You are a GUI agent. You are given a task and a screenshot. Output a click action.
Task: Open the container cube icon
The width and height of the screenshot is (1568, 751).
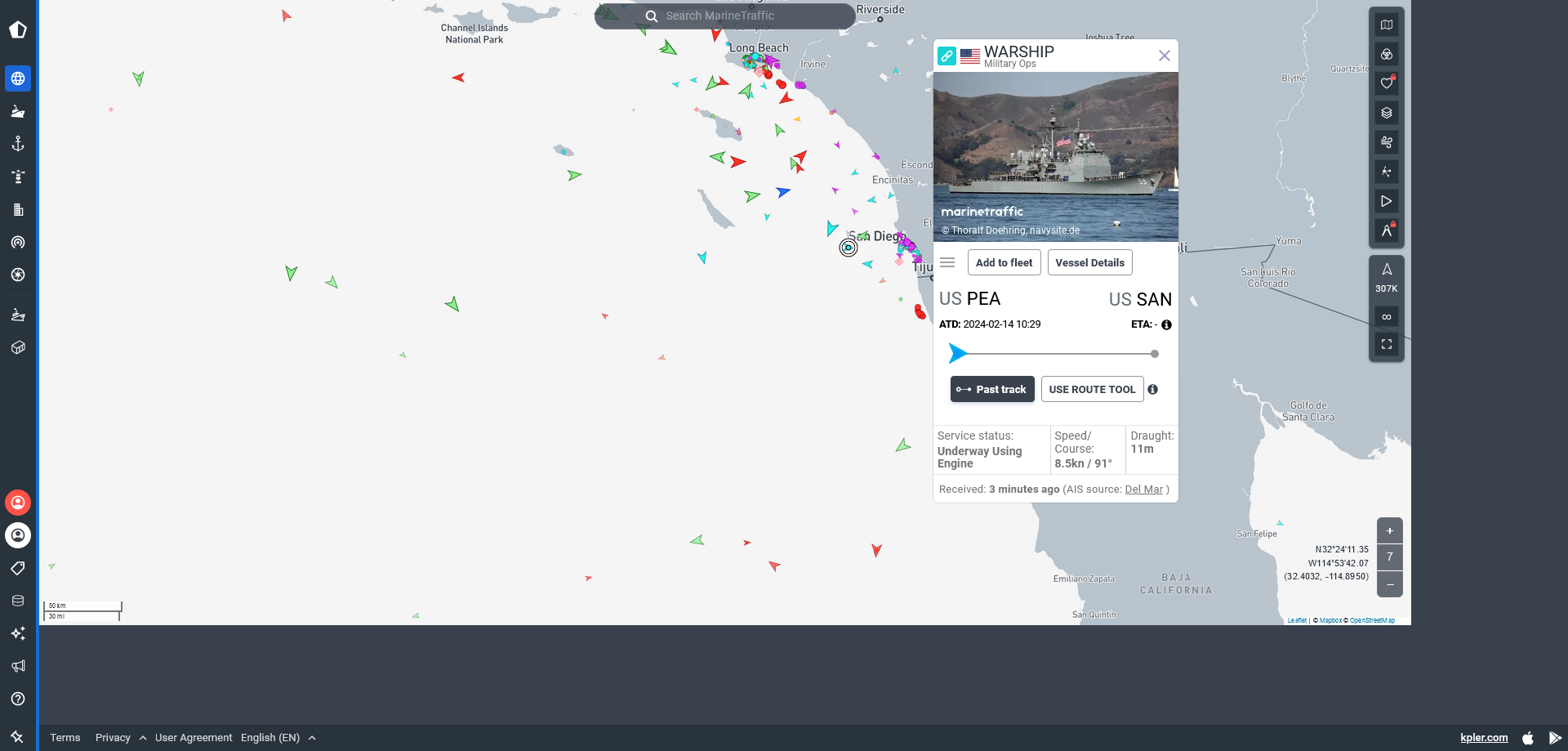[18, 347]
